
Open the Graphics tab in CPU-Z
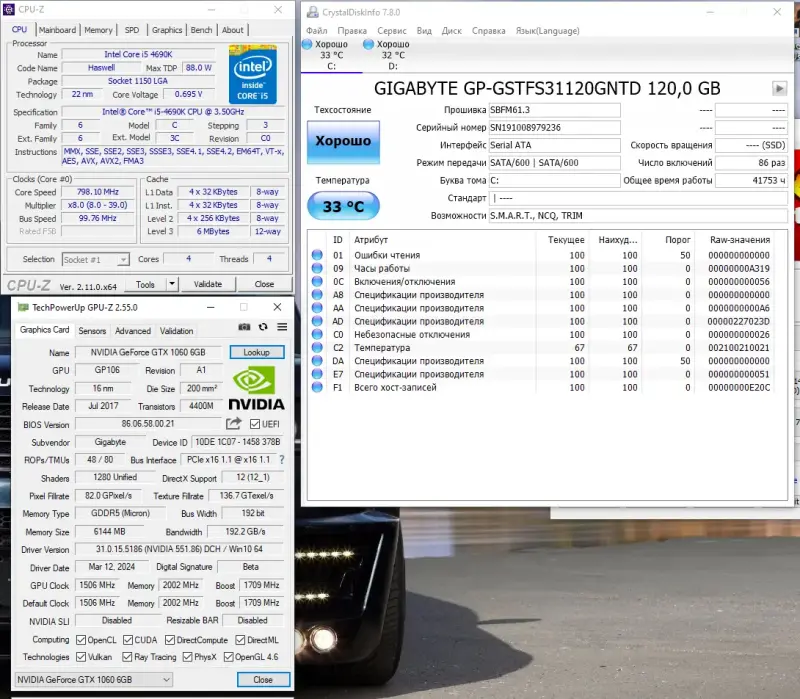point(167,30)
